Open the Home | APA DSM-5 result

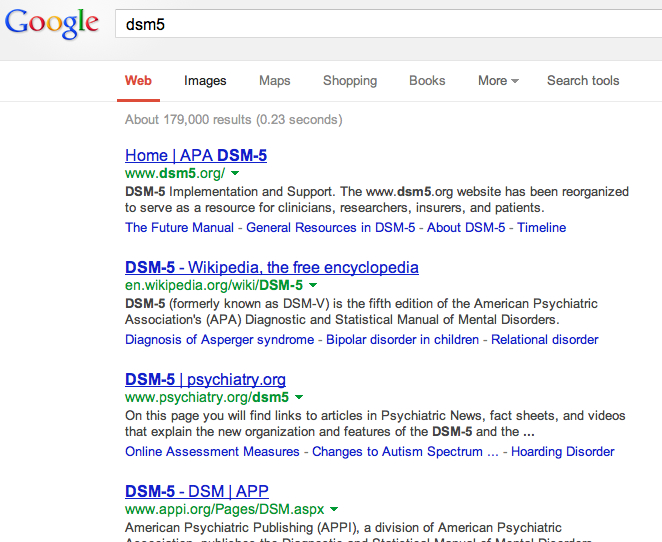(x=196, y=155)
